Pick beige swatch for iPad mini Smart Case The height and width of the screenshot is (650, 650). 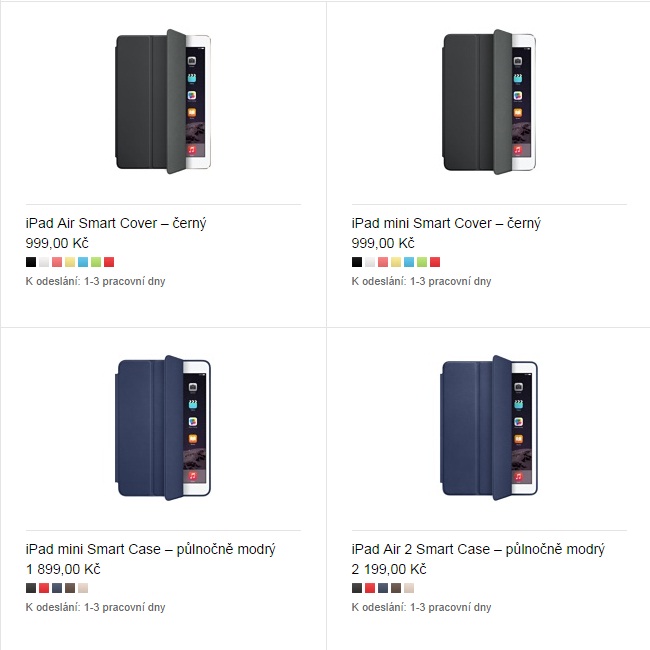point(83,588)
